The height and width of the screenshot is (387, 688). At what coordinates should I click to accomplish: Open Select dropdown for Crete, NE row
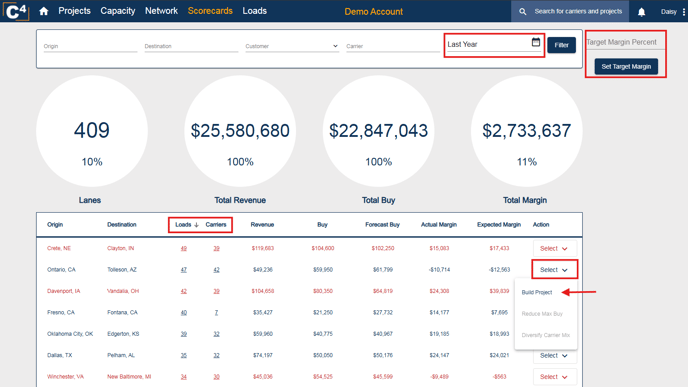click(555, 248)
